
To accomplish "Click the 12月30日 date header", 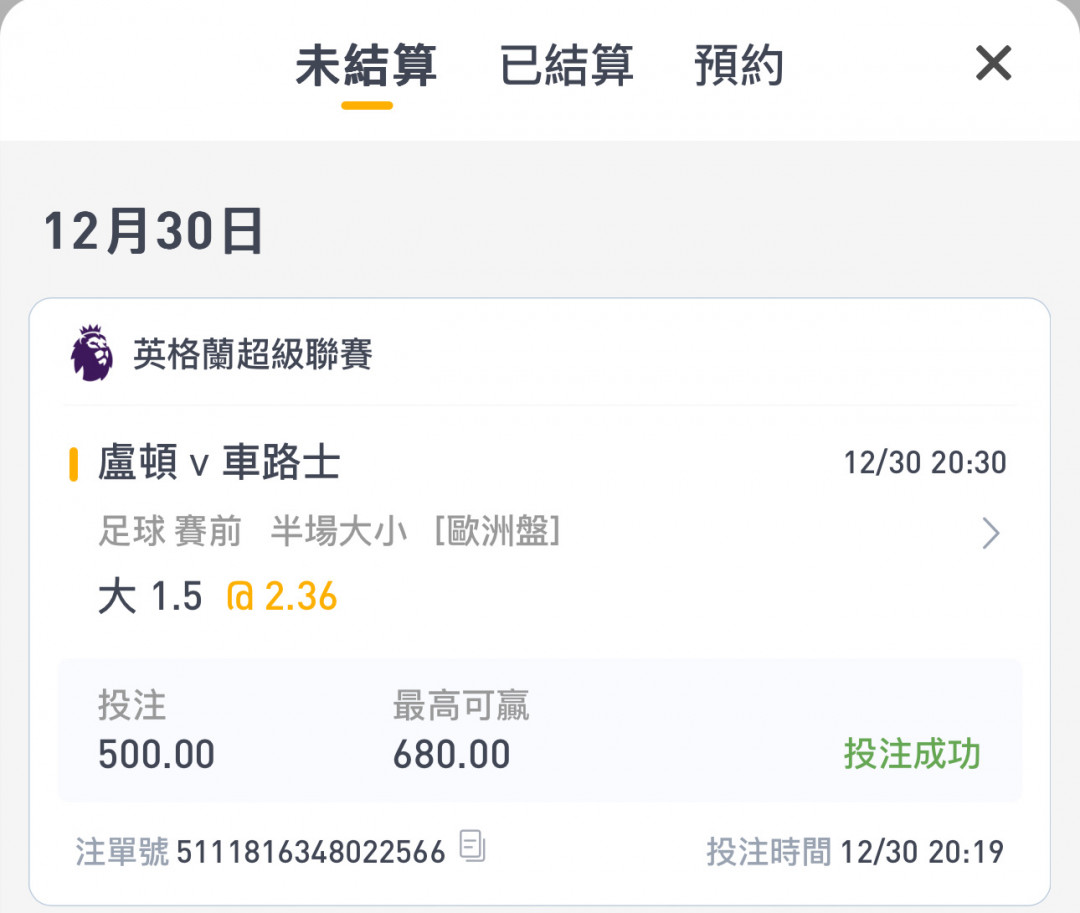I will pos(153,232).
